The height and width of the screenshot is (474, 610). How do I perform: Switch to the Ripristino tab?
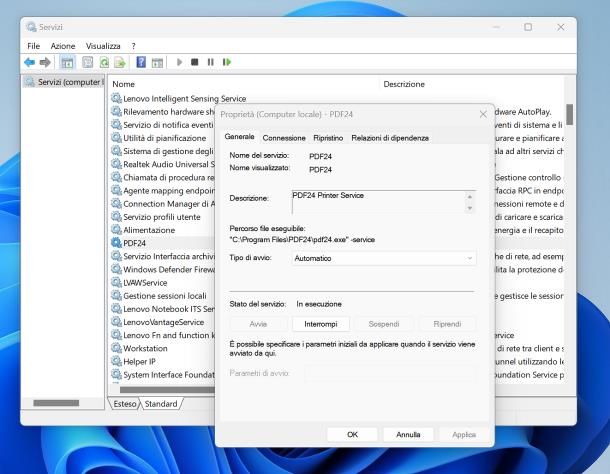pyautogui.click(x=328, y=138)
